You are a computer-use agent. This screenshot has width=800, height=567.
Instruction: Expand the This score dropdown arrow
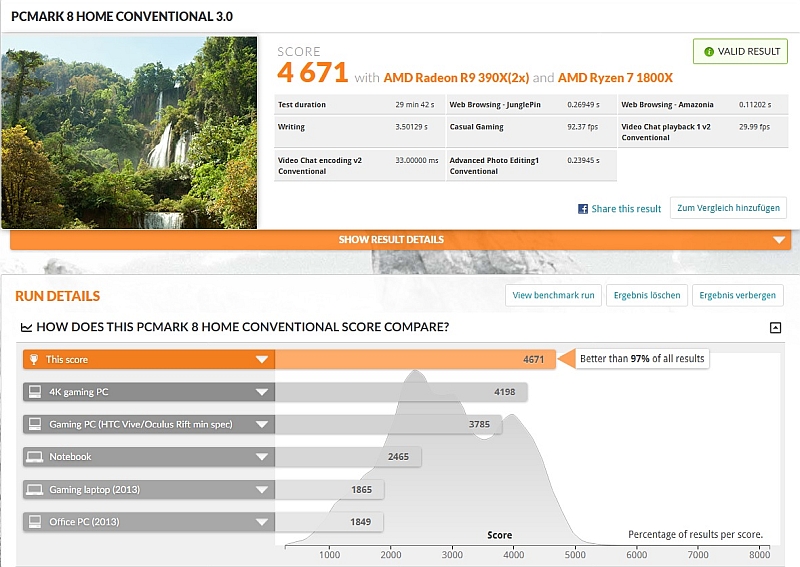coord(262,360)
